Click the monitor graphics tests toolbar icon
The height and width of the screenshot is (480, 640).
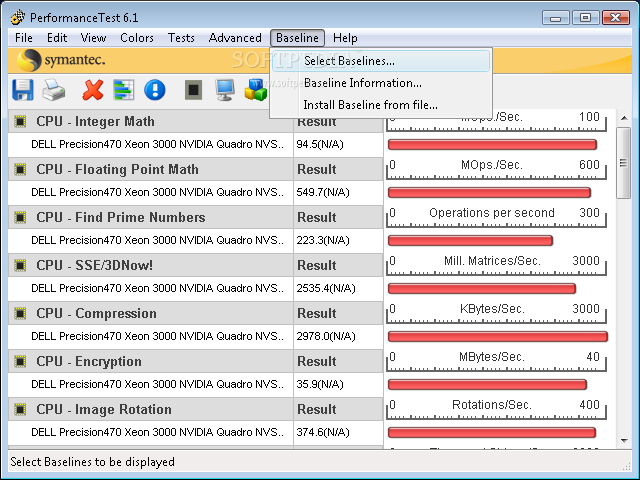(224, 90)
